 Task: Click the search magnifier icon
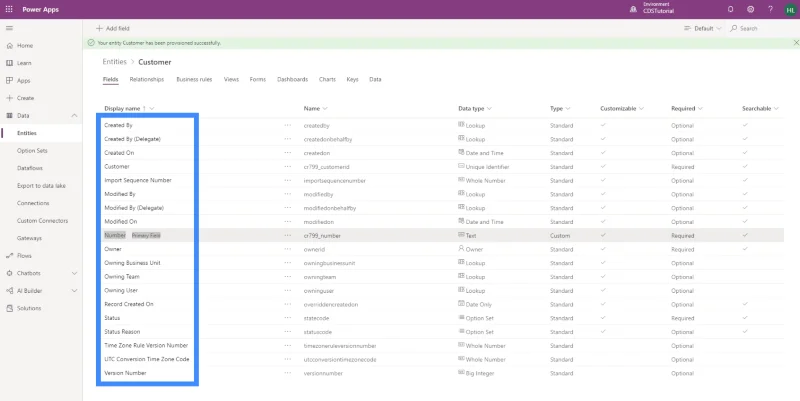click(x=734, y=29)
